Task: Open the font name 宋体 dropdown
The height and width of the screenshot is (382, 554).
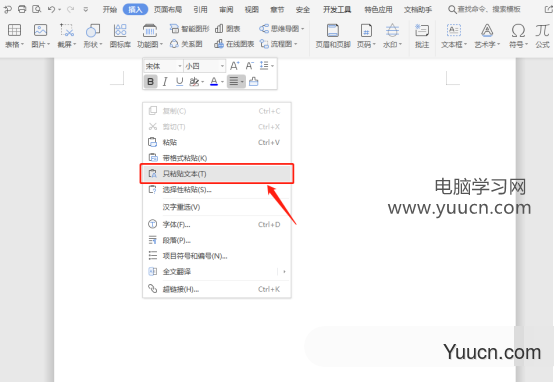Action: (x=179, y=66)
